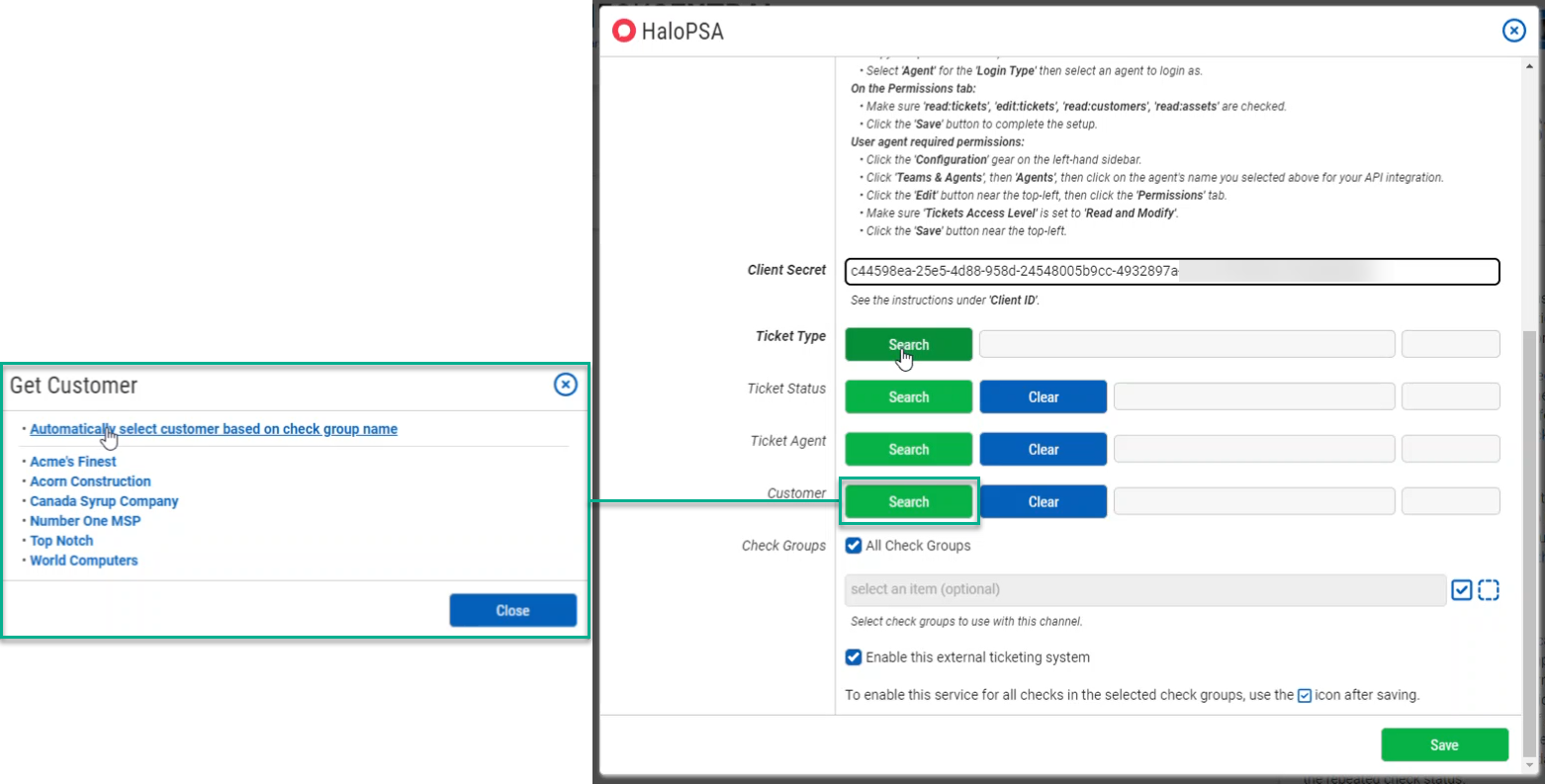Select Acorn Construction customer
This screenshot has height=784, width=1545.
pos(90,481)
